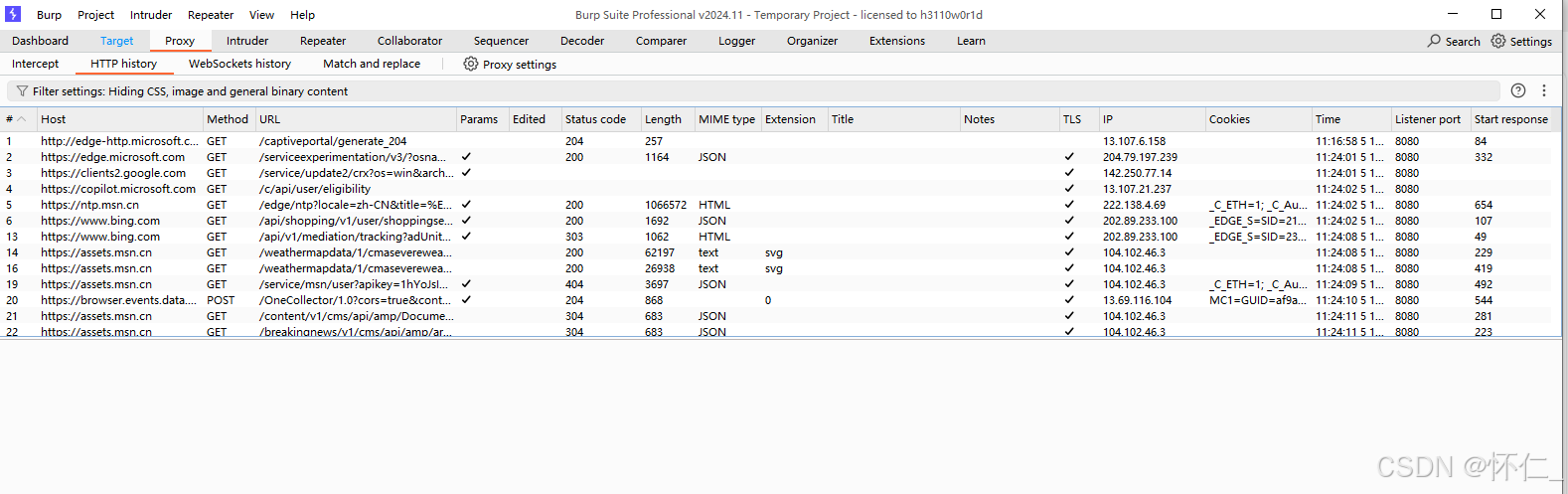
Task: Open the Comparer tab
Action: 661,41
